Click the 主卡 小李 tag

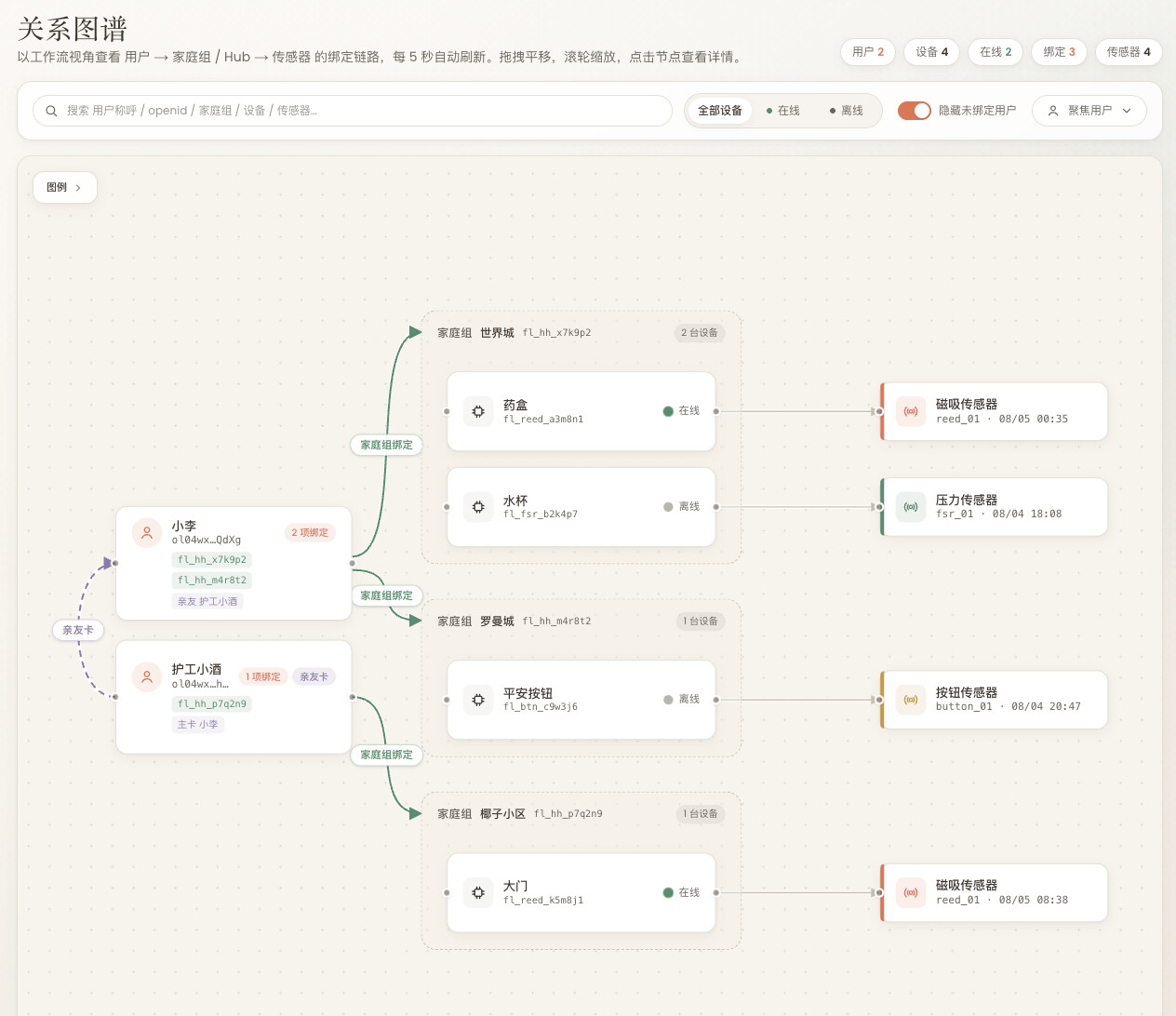pyautogui.click(x=198, y=724)
